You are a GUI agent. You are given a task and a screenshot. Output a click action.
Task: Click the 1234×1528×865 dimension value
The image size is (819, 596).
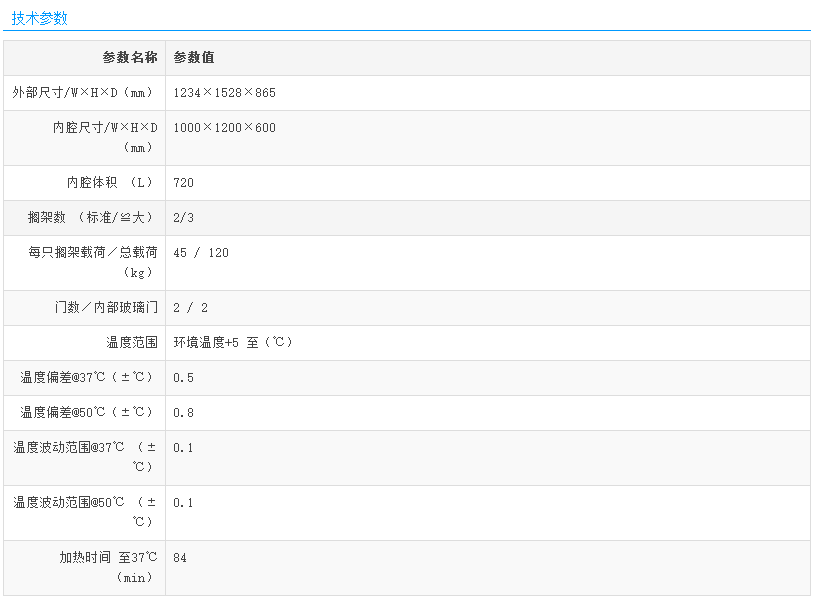click(224, 93)
